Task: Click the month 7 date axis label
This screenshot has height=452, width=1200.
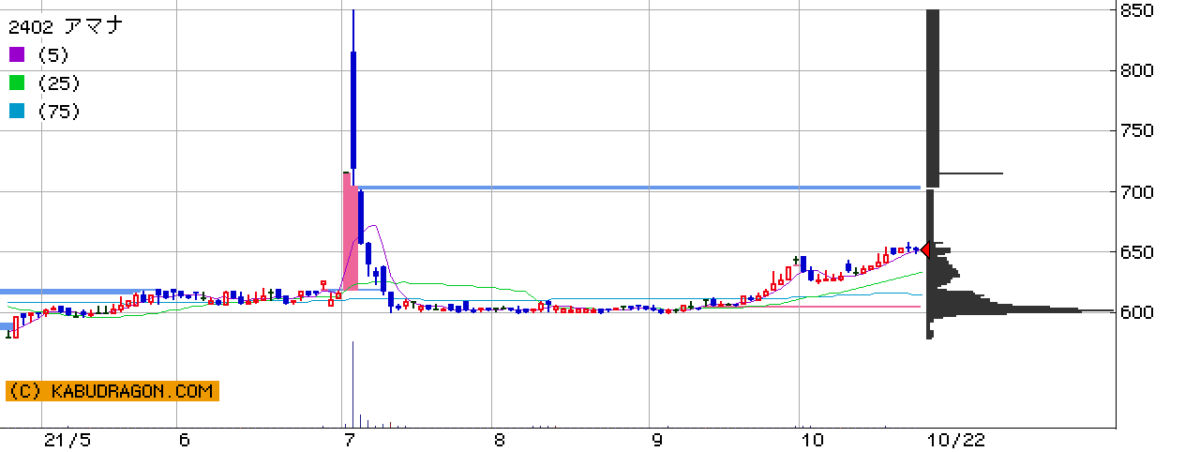Action: click(x=348, y=439)
